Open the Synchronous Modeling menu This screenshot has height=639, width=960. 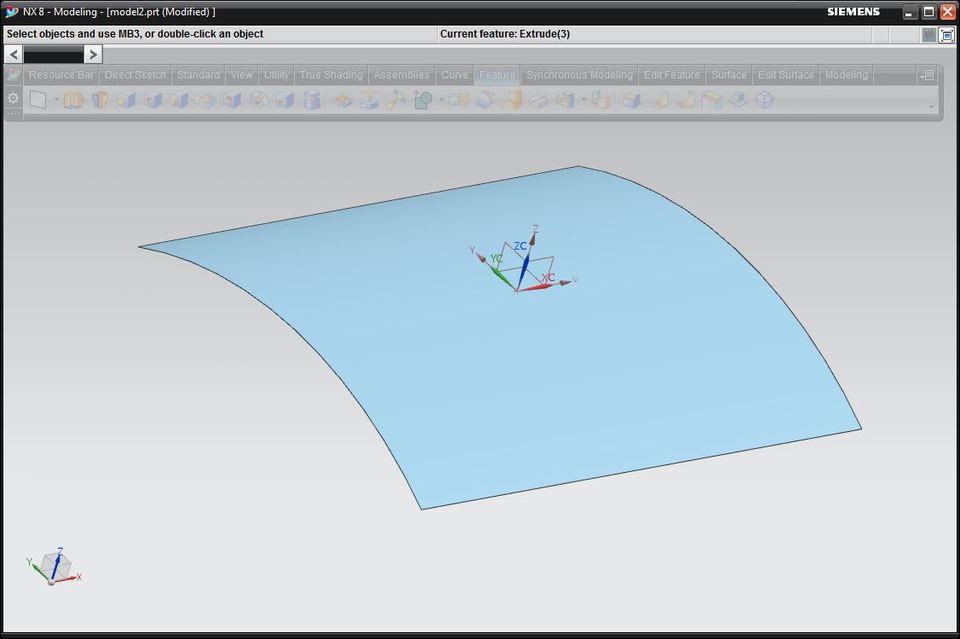pyautogui.click(x=579, y=74)
